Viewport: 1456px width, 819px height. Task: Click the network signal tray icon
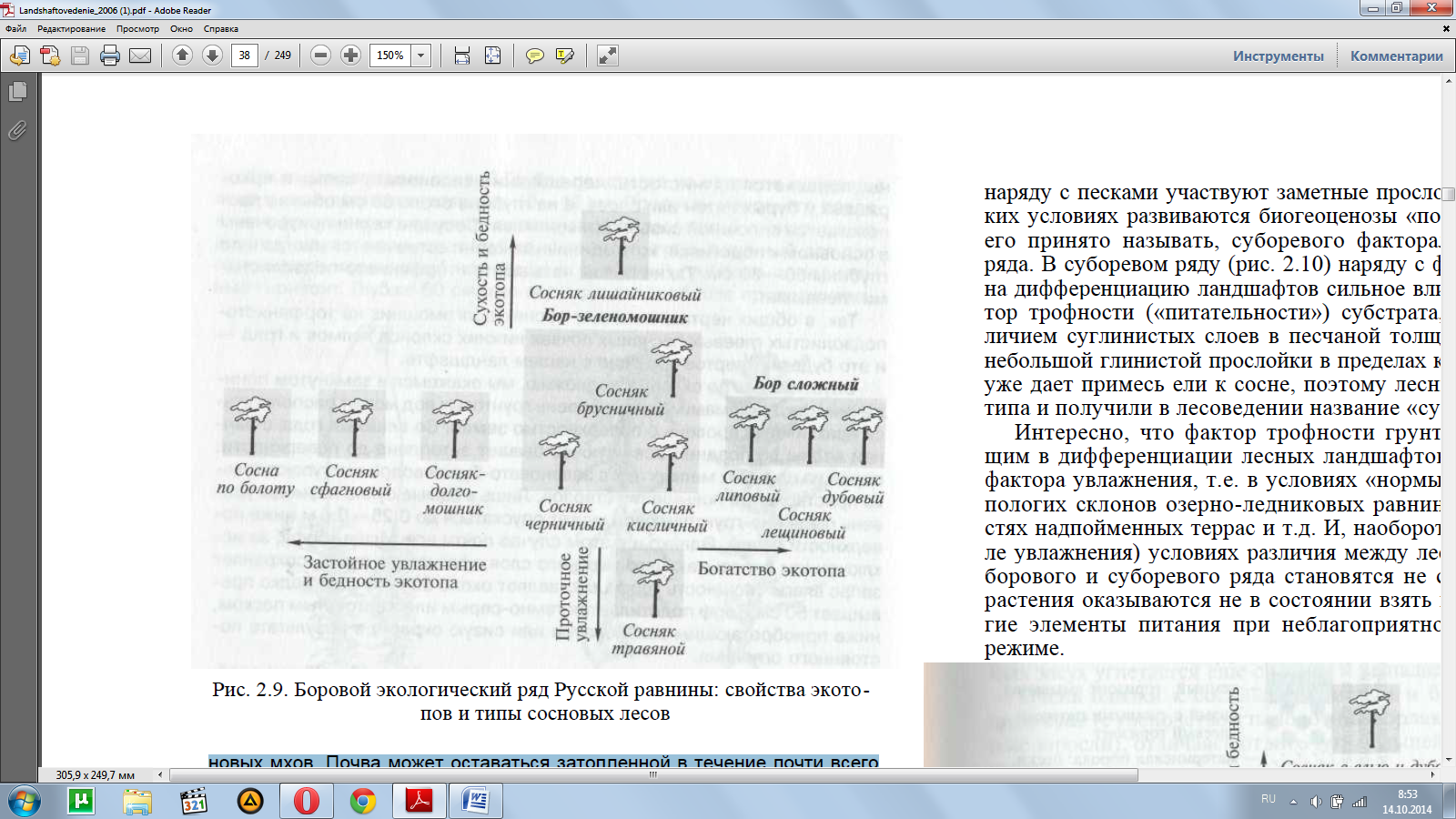click(x=1360, y=802)
